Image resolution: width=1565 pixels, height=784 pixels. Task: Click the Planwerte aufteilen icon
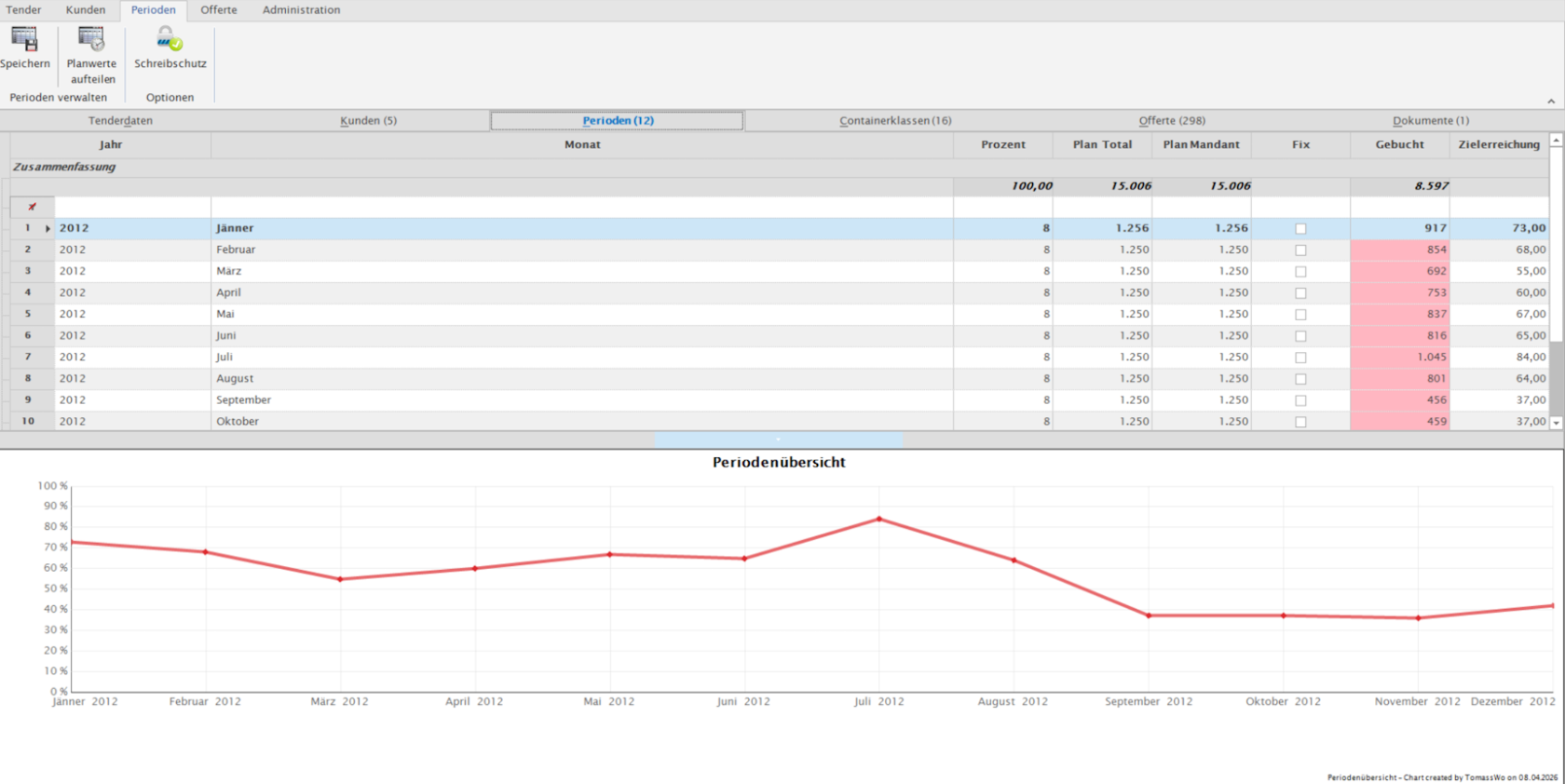point(91,39)
